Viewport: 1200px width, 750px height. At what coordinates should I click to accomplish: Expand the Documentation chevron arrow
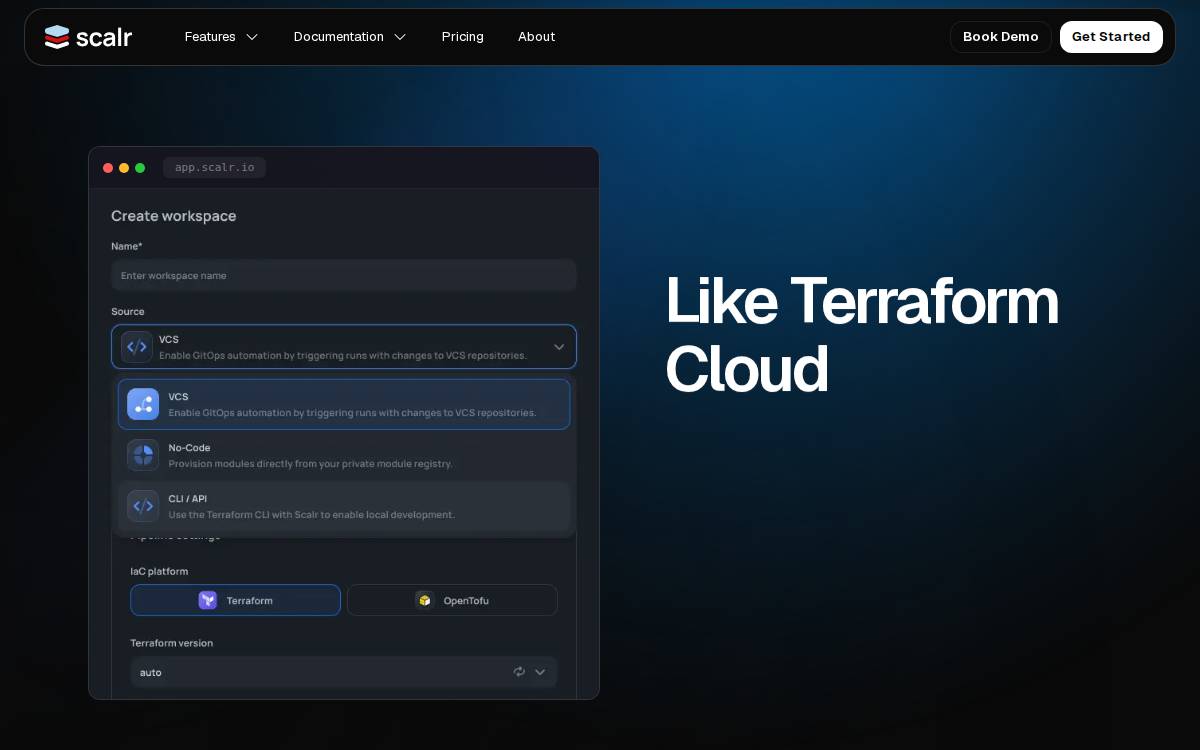click(x=400, y=37)
